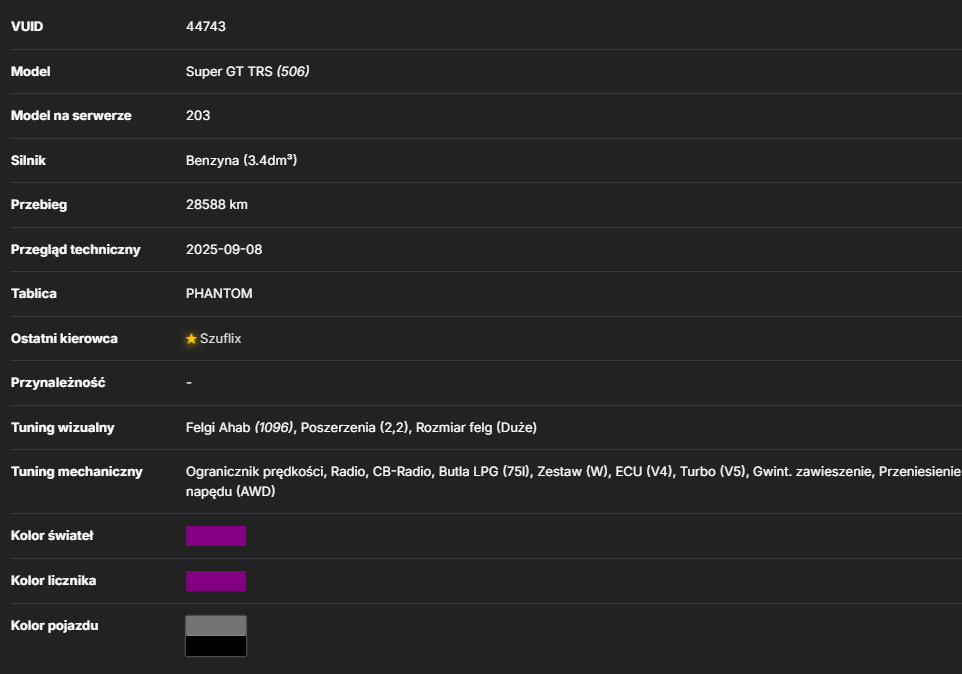Click the purple Kolor świateł swatch
The height and width of the screenshot is (674, 962).
(x=216, y=536)
